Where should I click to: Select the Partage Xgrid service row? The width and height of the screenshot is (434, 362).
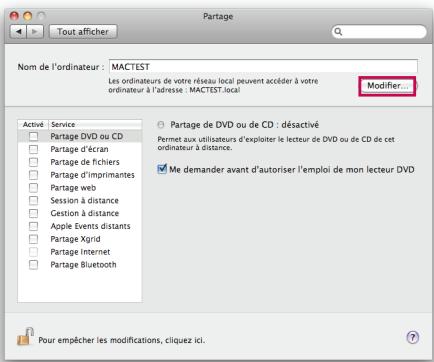tap(80, 239)
